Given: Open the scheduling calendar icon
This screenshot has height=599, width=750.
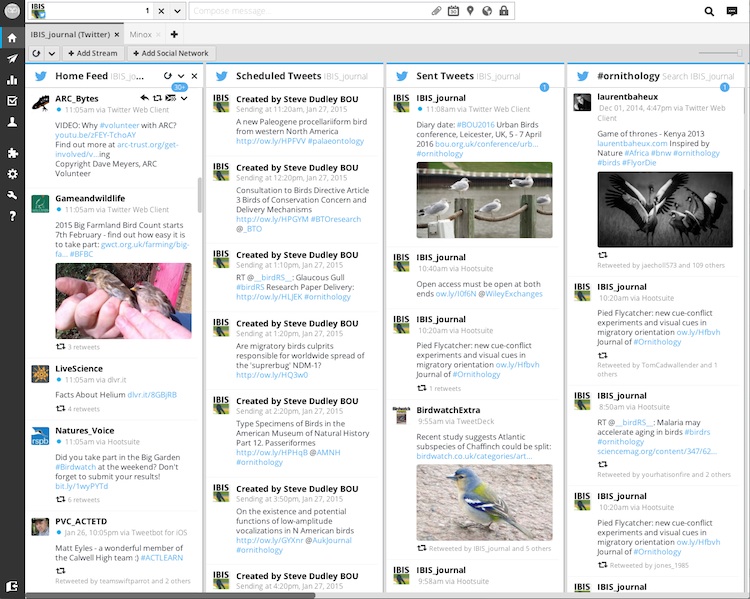Looking at the screenshot, I should pos(453,11).
